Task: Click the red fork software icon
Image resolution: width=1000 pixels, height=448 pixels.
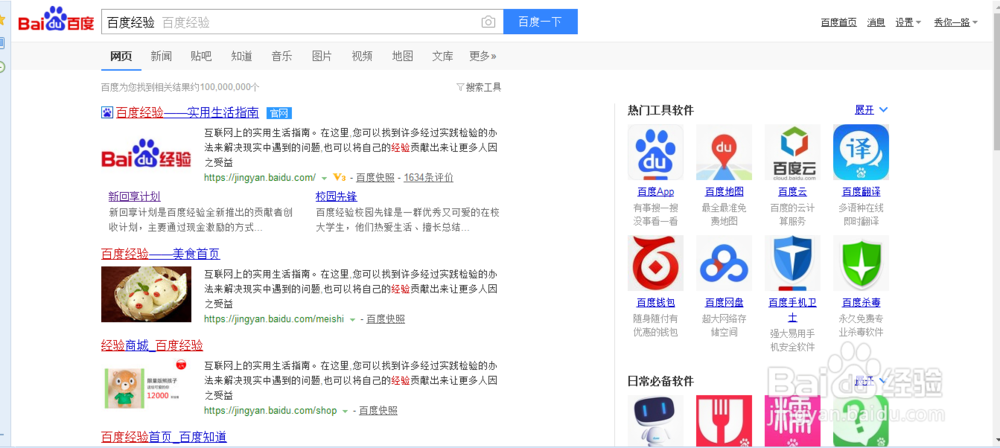Action: [x=724, y=421]
